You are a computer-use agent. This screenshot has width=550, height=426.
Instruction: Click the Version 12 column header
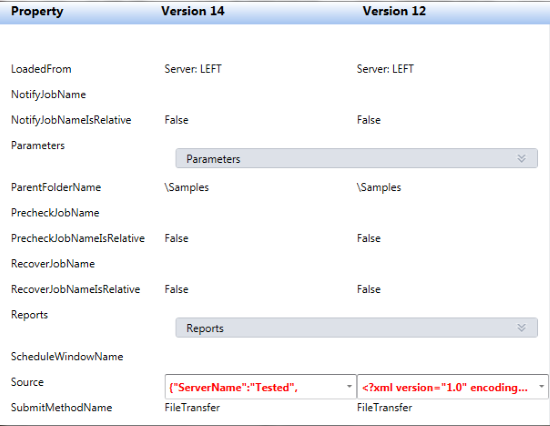point(394,11)
